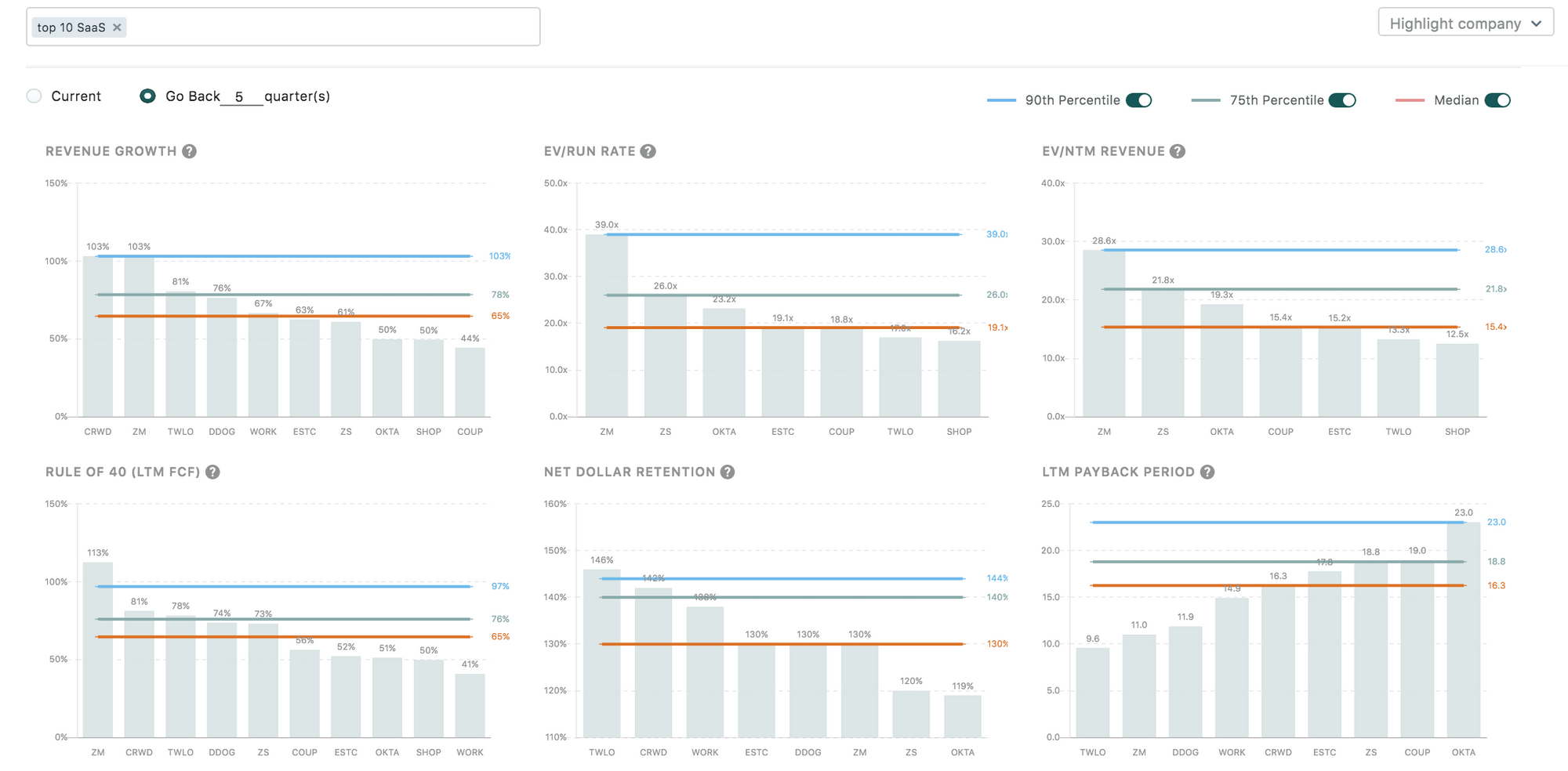This screenshot has width=1568, height=771.
Task: Click the DDOG bar in Revenue Growth
Action: point(222,357)
